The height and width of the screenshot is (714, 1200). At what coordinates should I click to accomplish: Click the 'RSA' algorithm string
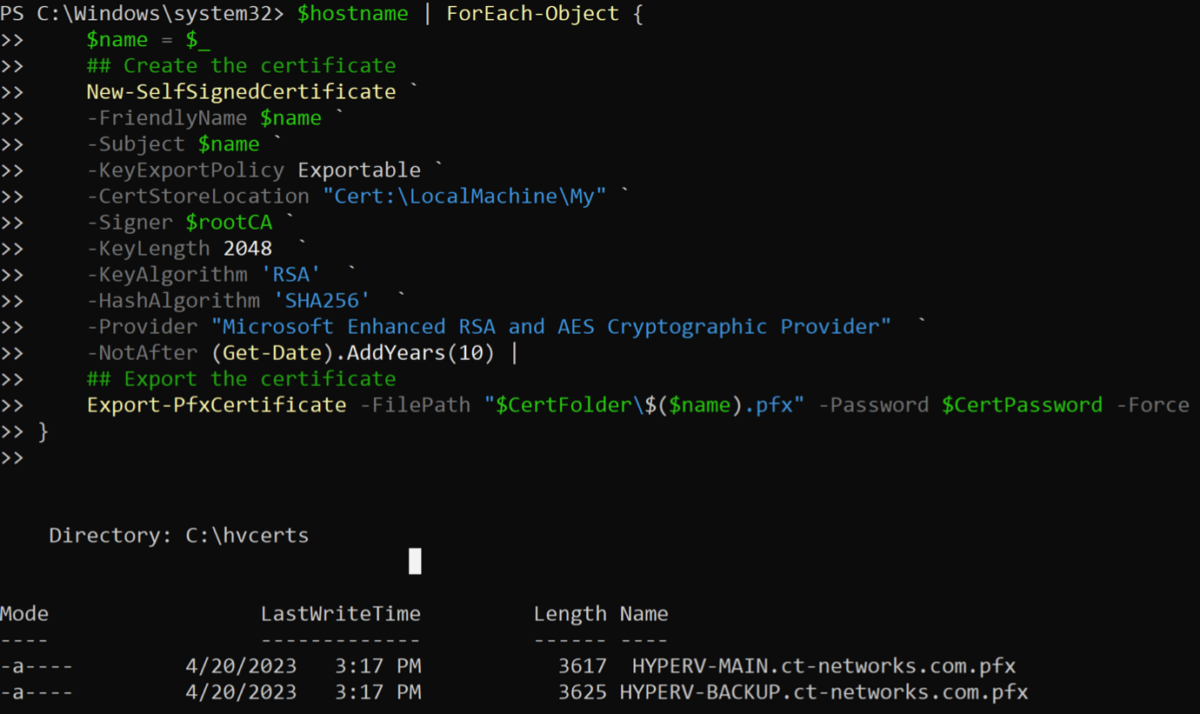tap(289, 273)
